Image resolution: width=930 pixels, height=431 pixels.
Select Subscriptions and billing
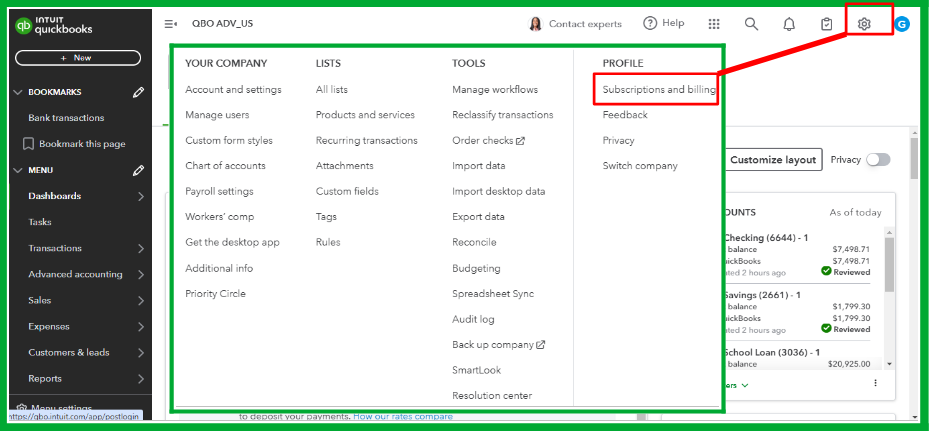pyautogui.click(x=658, y=89)
